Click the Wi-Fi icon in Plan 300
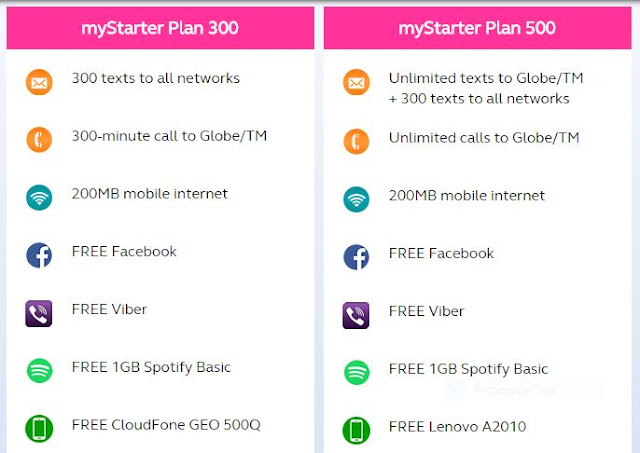This screenshot has width=640, height=453. (38, 198)
